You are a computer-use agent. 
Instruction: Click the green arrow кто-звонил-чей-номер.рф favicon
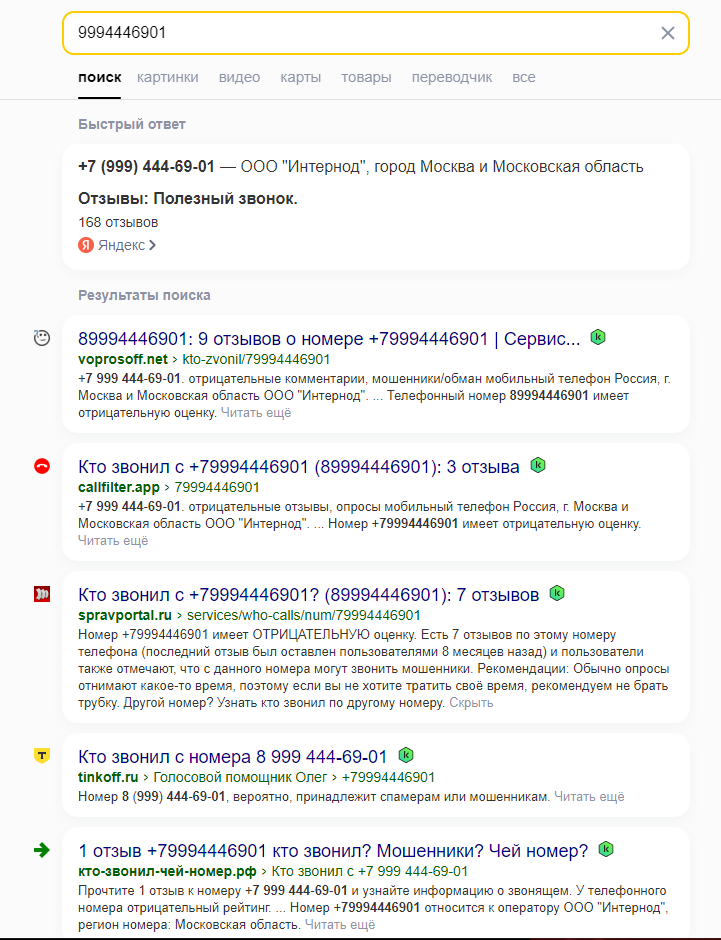pyautogui.click(x=41, y=850)
